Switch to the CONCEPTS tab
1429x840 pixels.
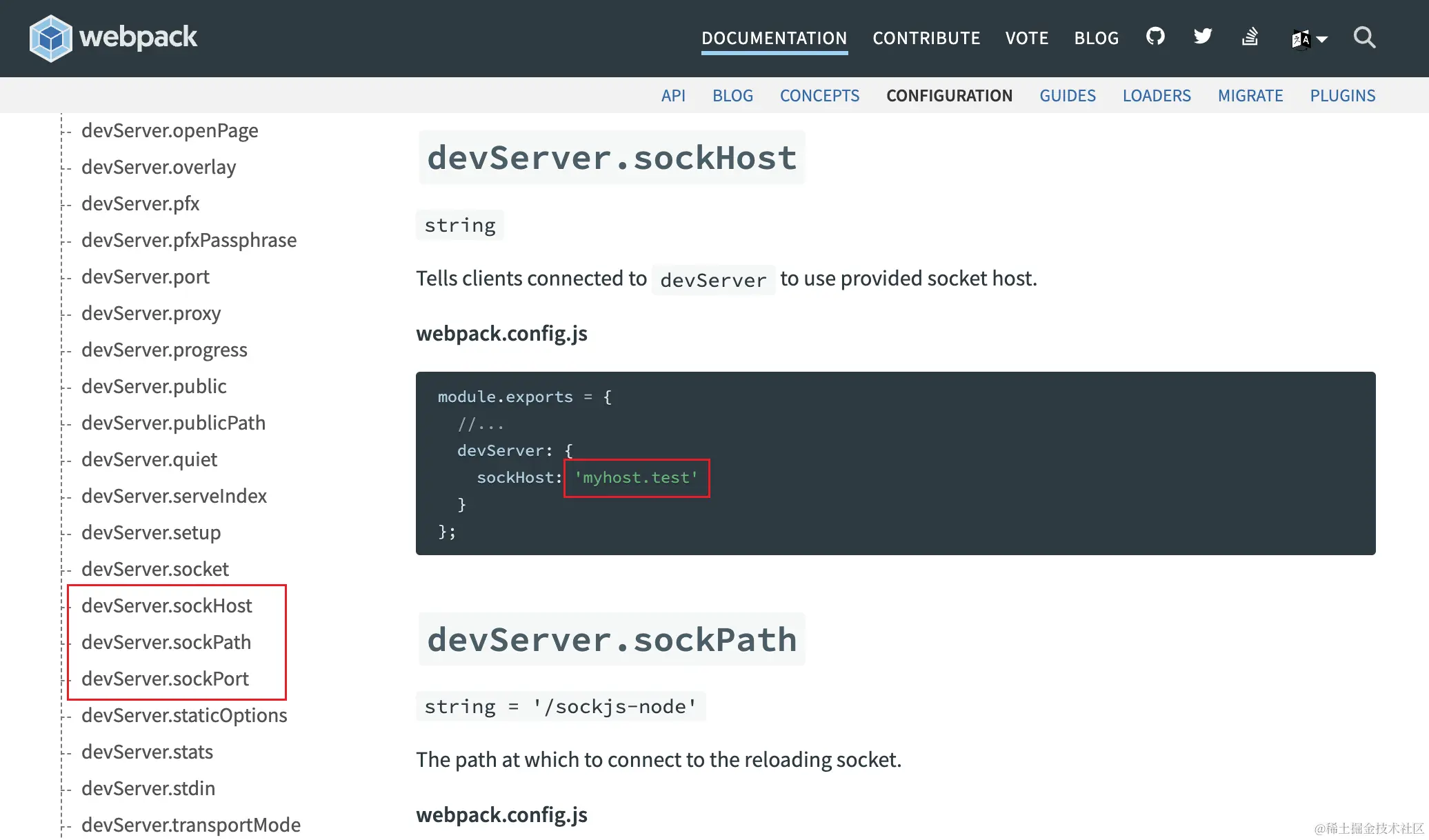pos(819,95)
